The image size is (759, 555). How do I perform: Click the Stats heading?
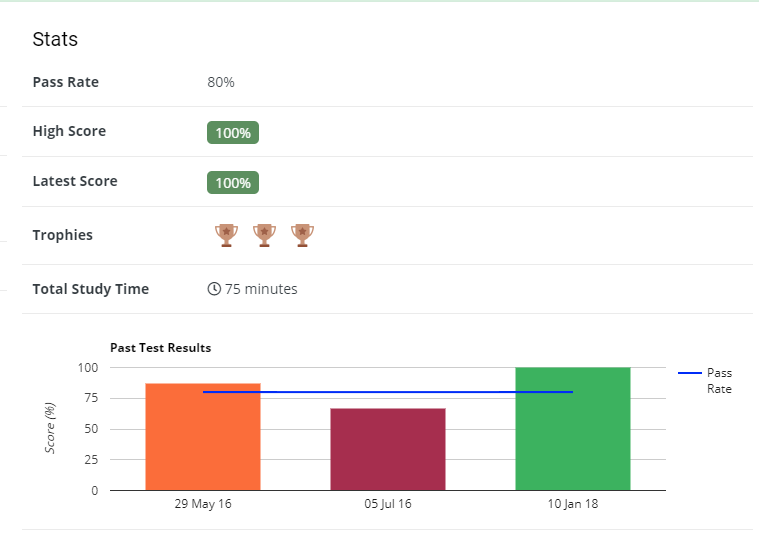tap(55, 40)
